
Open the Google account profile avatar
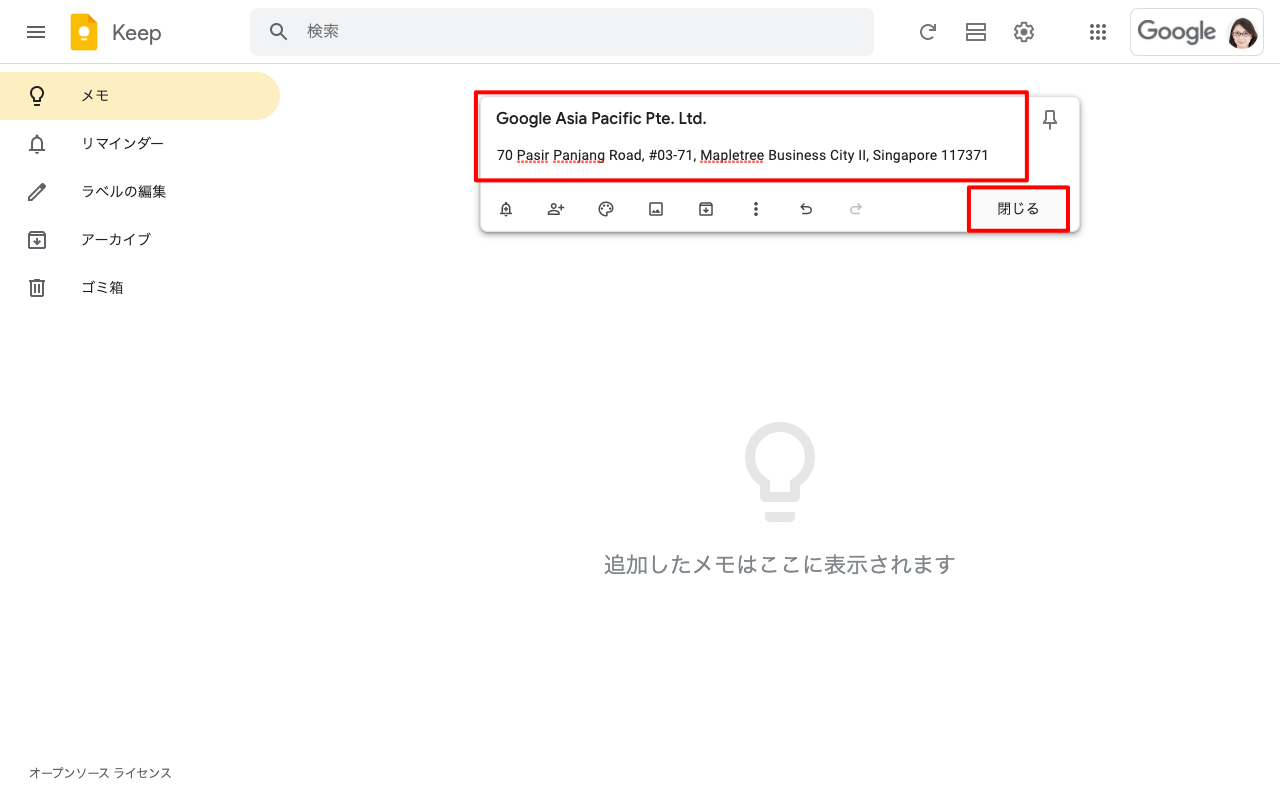point(1243,33)
